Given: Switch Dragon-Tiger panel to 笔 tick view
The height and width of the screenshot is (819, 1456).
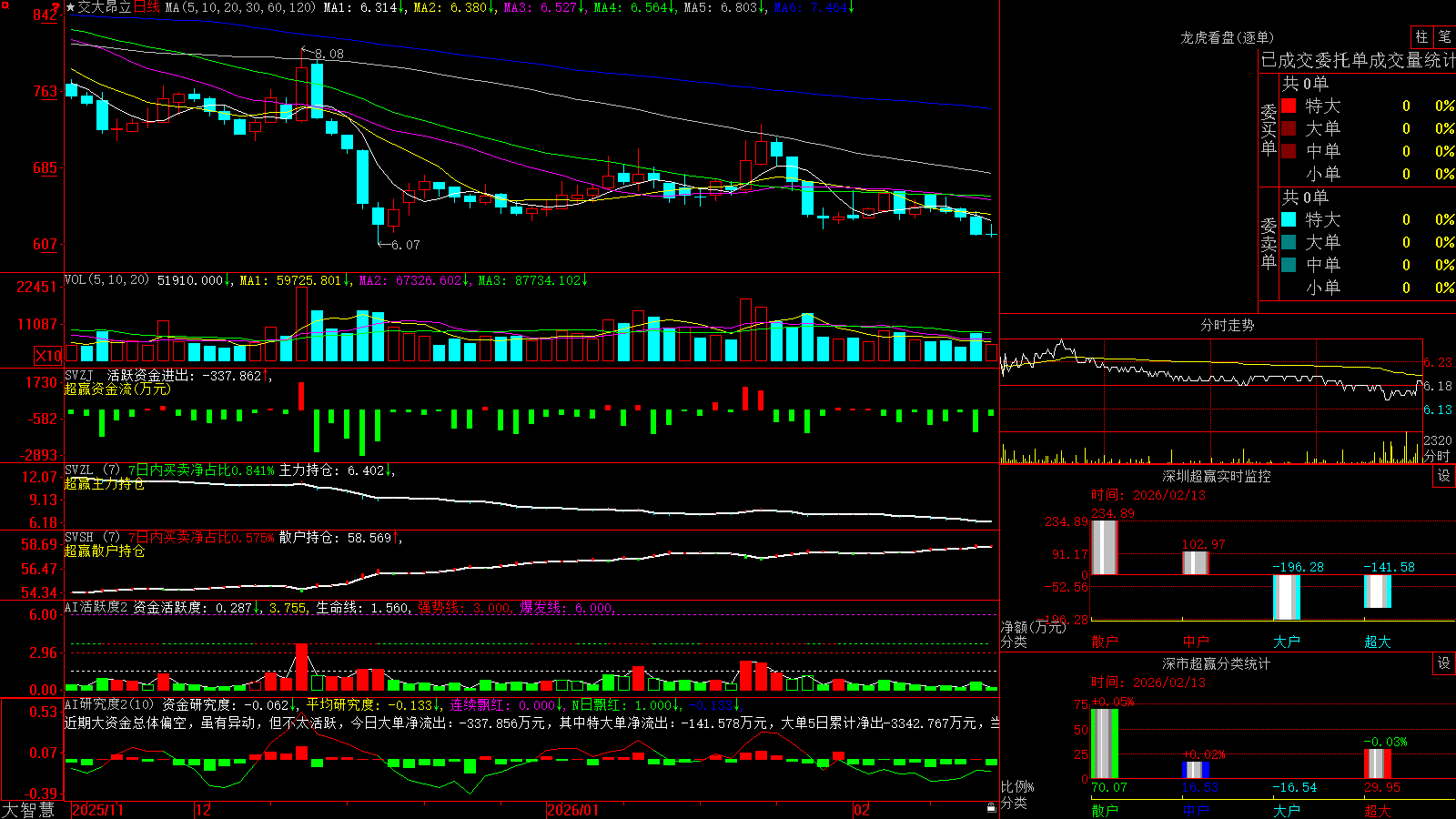Looking at the screenshot, I should [x=1445, y=37].
